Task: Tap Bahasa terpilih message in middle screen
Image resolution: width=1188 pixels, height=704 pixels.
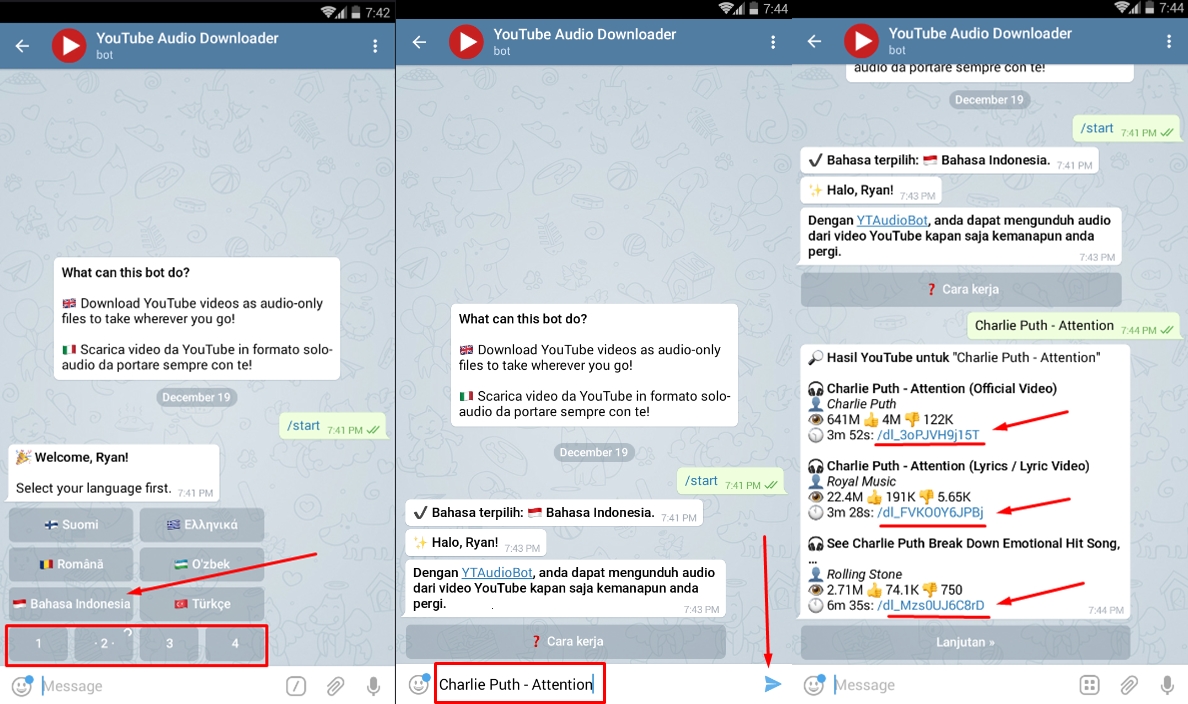Action: pos(555,513)
